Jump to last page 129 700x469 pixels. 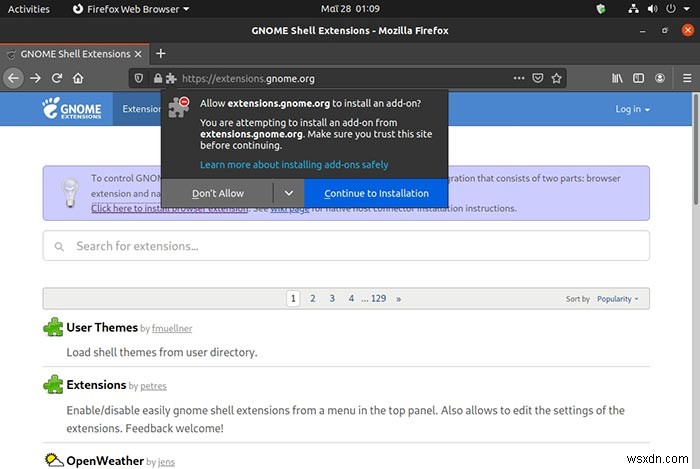pyautogui.click(x=378, y=299)
